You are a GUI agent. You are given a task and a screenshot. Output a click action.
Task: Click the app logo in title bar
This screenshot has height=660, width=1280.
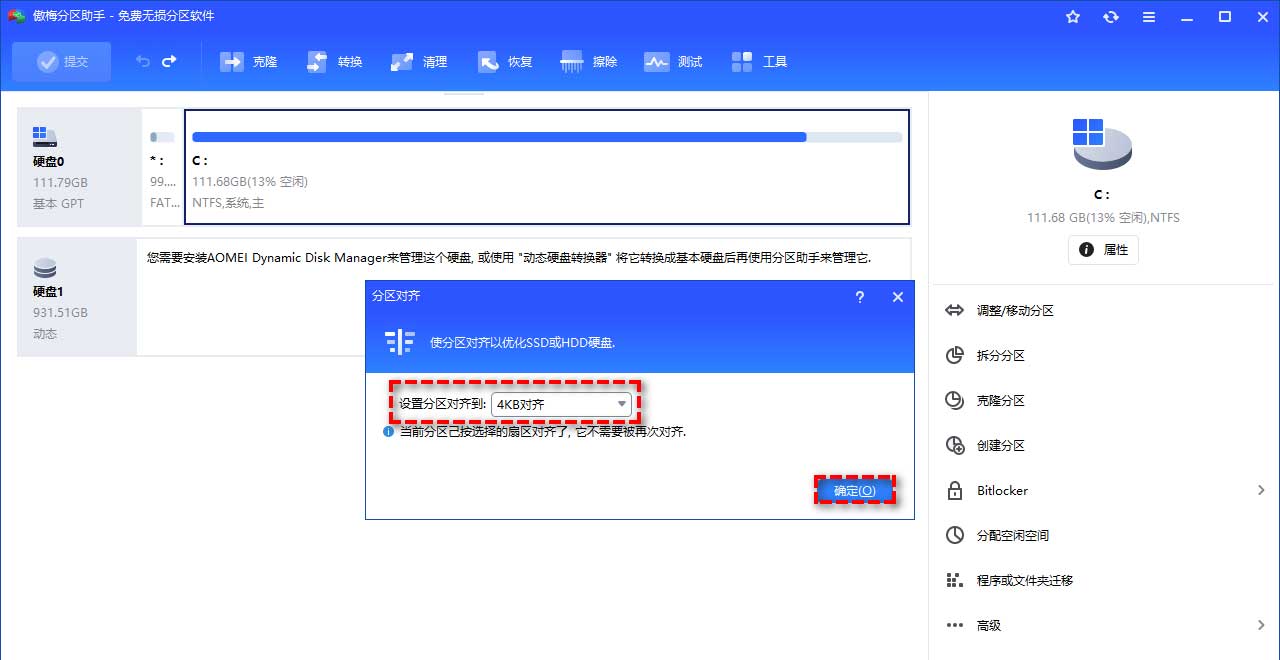17,17
